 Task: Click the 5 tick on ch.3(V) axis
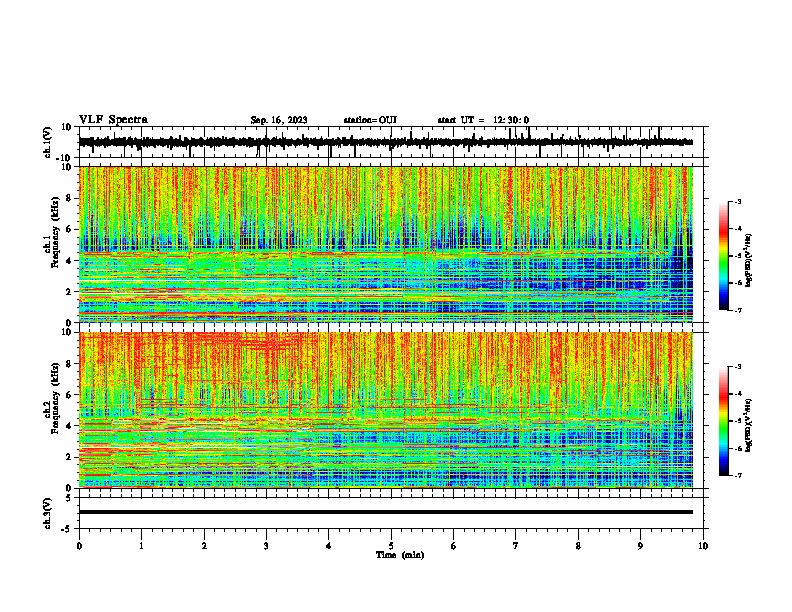point(69,498)
